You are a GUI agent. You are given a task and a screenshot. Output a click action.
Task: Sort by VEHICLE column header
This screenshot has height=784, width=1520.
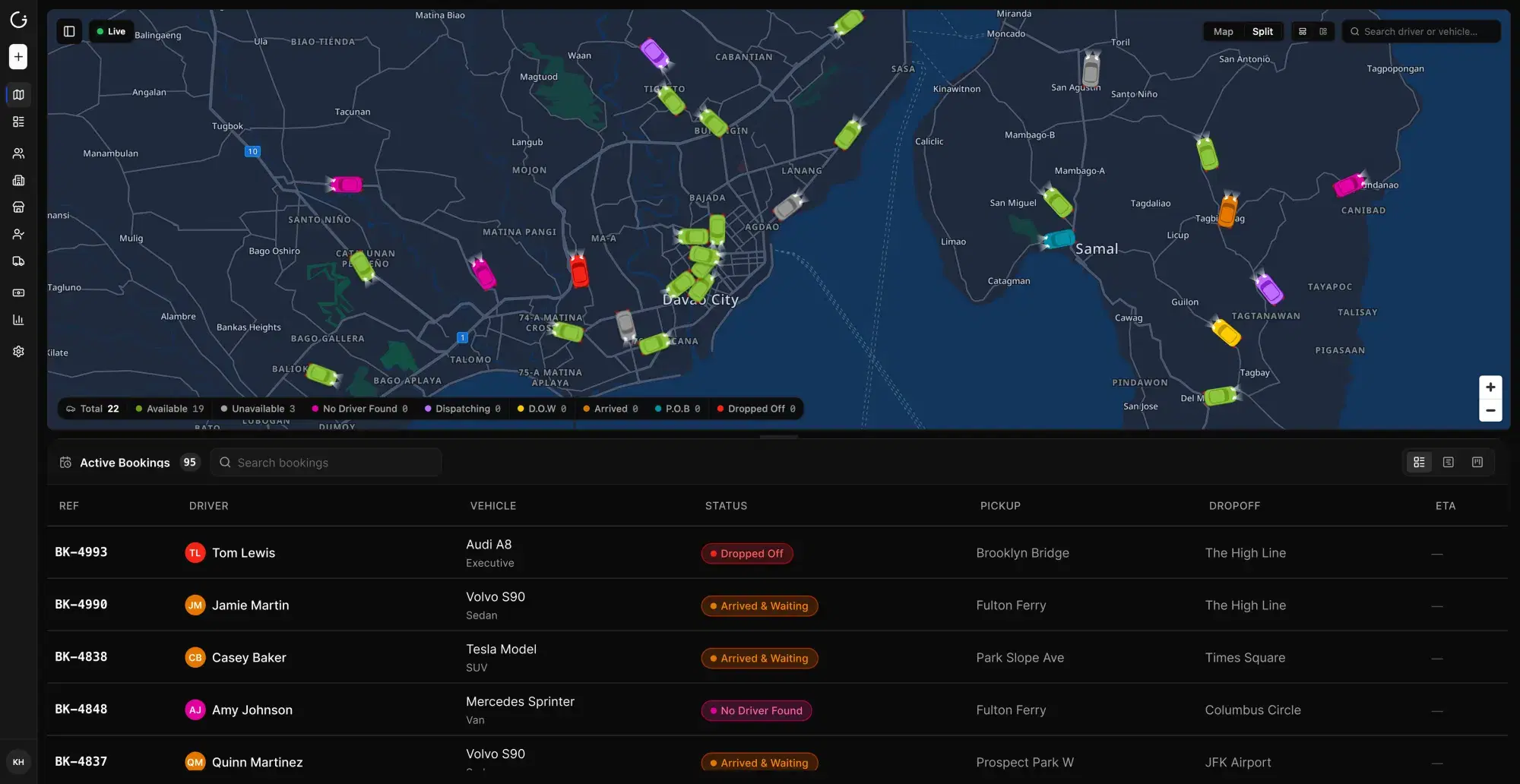pyautogui.click(x=493, y=506)
